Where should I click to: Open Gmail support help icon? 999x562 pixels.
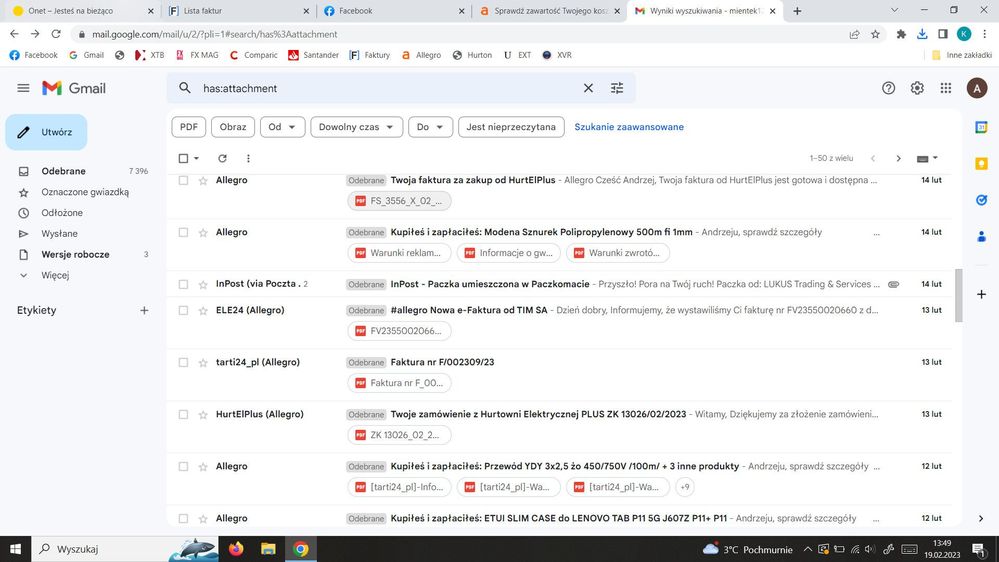pos(888,88)
